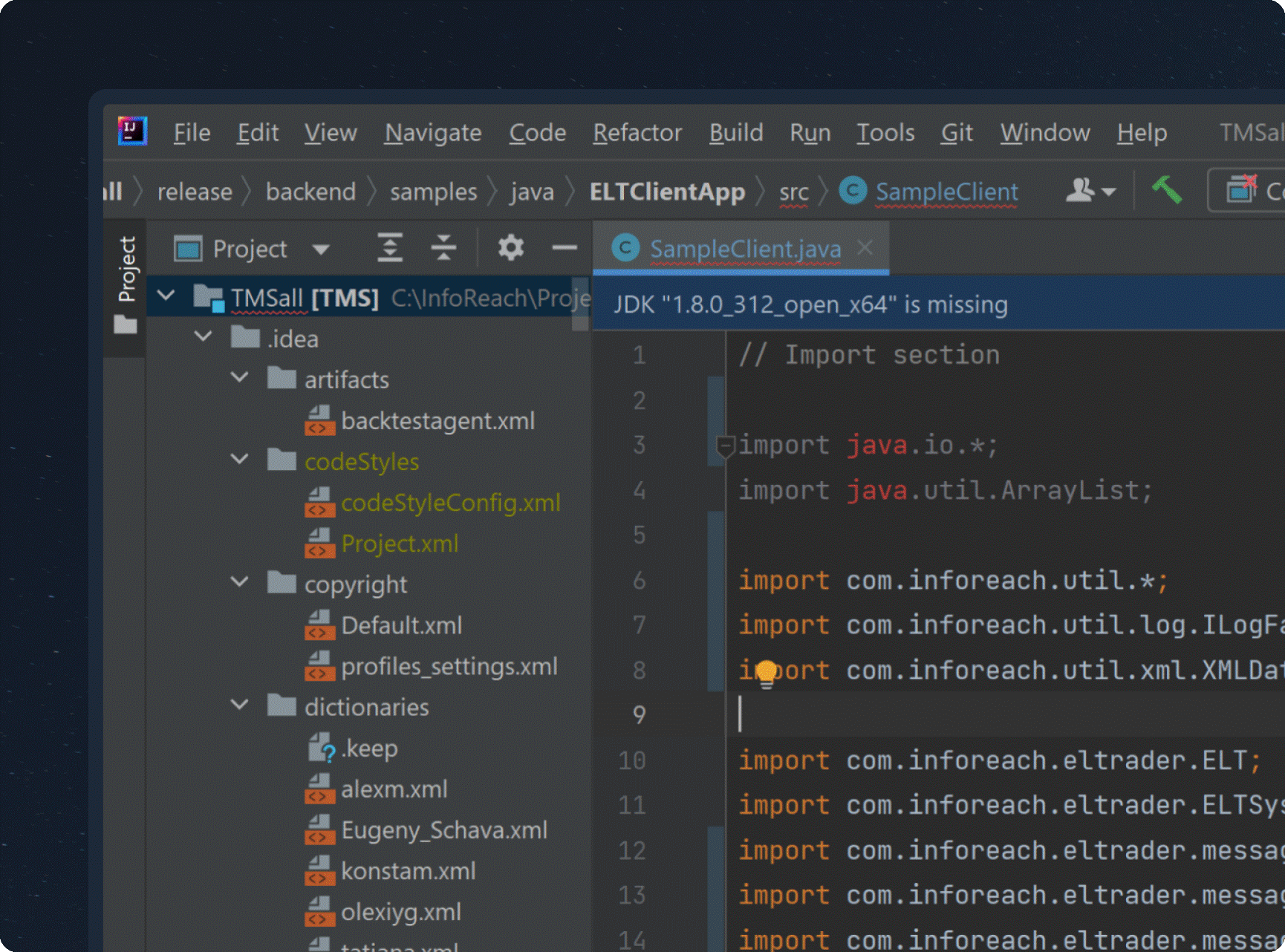The height and width of the screenshot is (952, 1285).
Task: Click the IntelliJ IDEA logo icon
Action: click(132, 131)
